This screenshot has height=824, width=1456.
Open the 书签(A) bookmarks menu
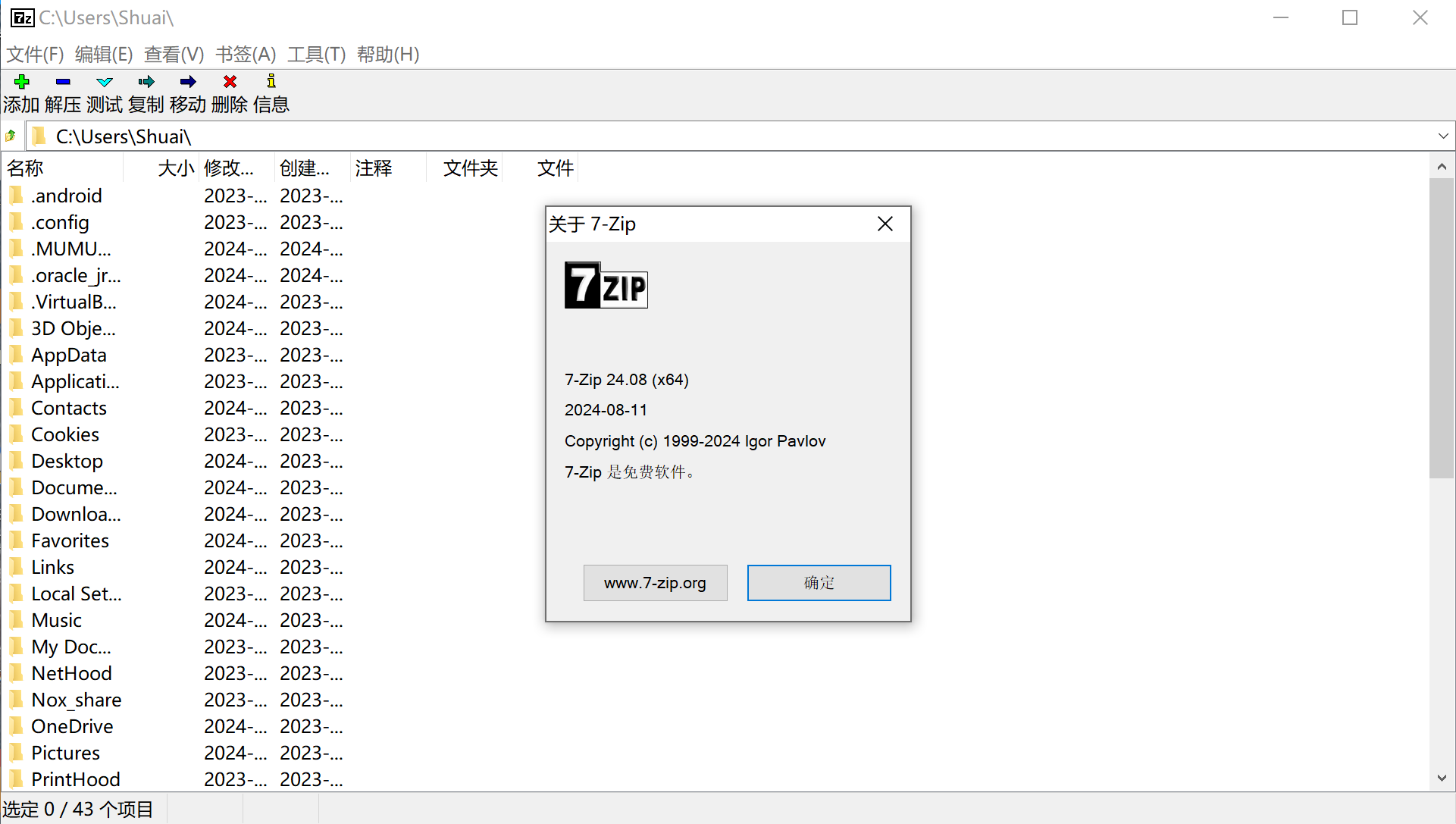click(246, 55)
